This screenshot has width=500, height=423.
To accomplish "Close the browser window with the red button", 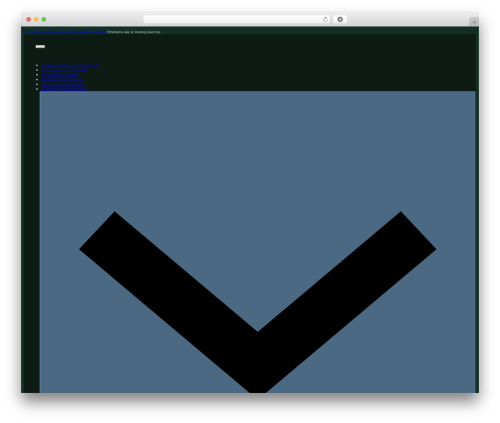I will pyautogui.click(x=29, y=19).
